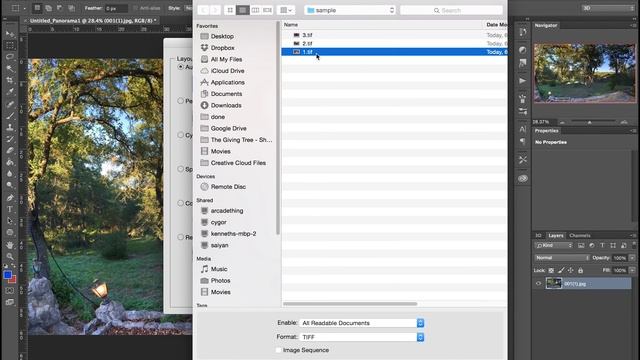The height and width of the screenshot is (360, 640).
Task: Click the Navigator panel tab
Action: 546,25
